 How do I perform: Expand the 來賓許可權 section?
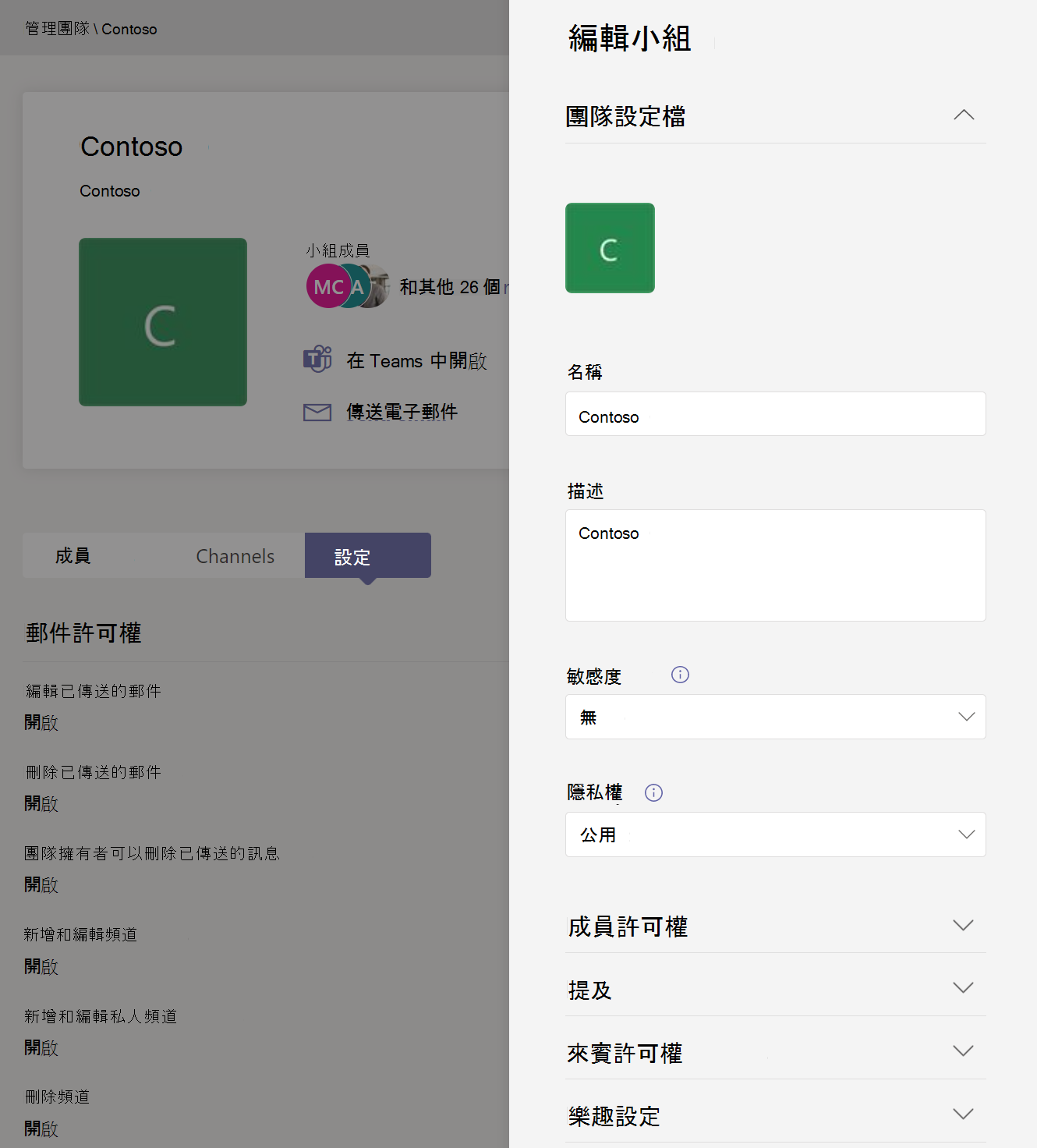964,1051
